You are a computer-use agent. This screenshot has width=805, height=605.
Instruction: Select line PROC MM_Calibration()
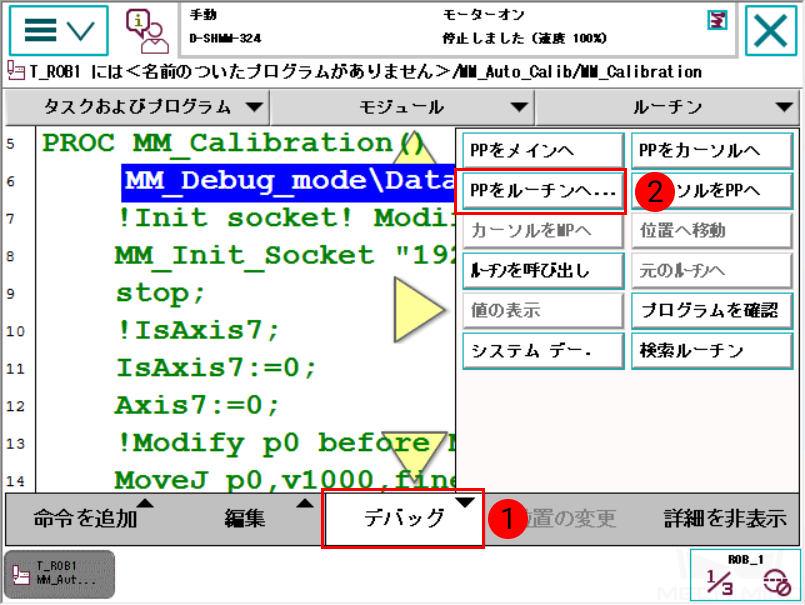pos(234,143)
